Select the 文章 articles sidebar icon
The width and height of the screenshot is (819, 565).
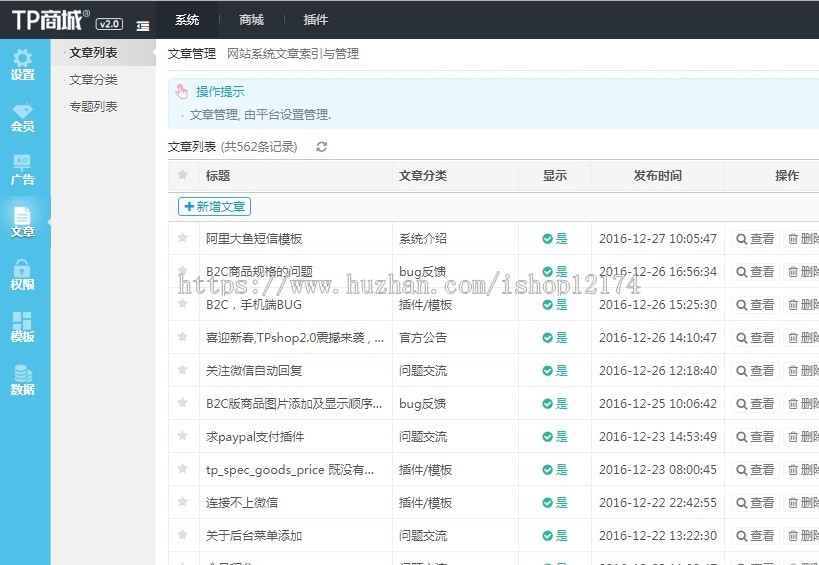pyautogui.click(x=22, y=222)
